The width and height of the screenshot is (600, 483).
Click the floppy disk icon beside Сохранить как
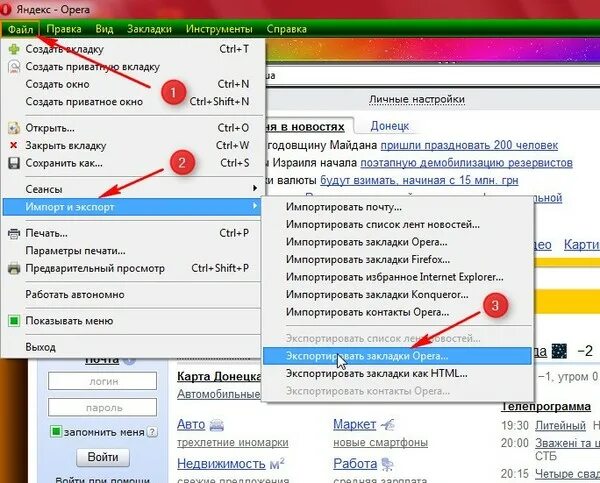click(14, 163)
